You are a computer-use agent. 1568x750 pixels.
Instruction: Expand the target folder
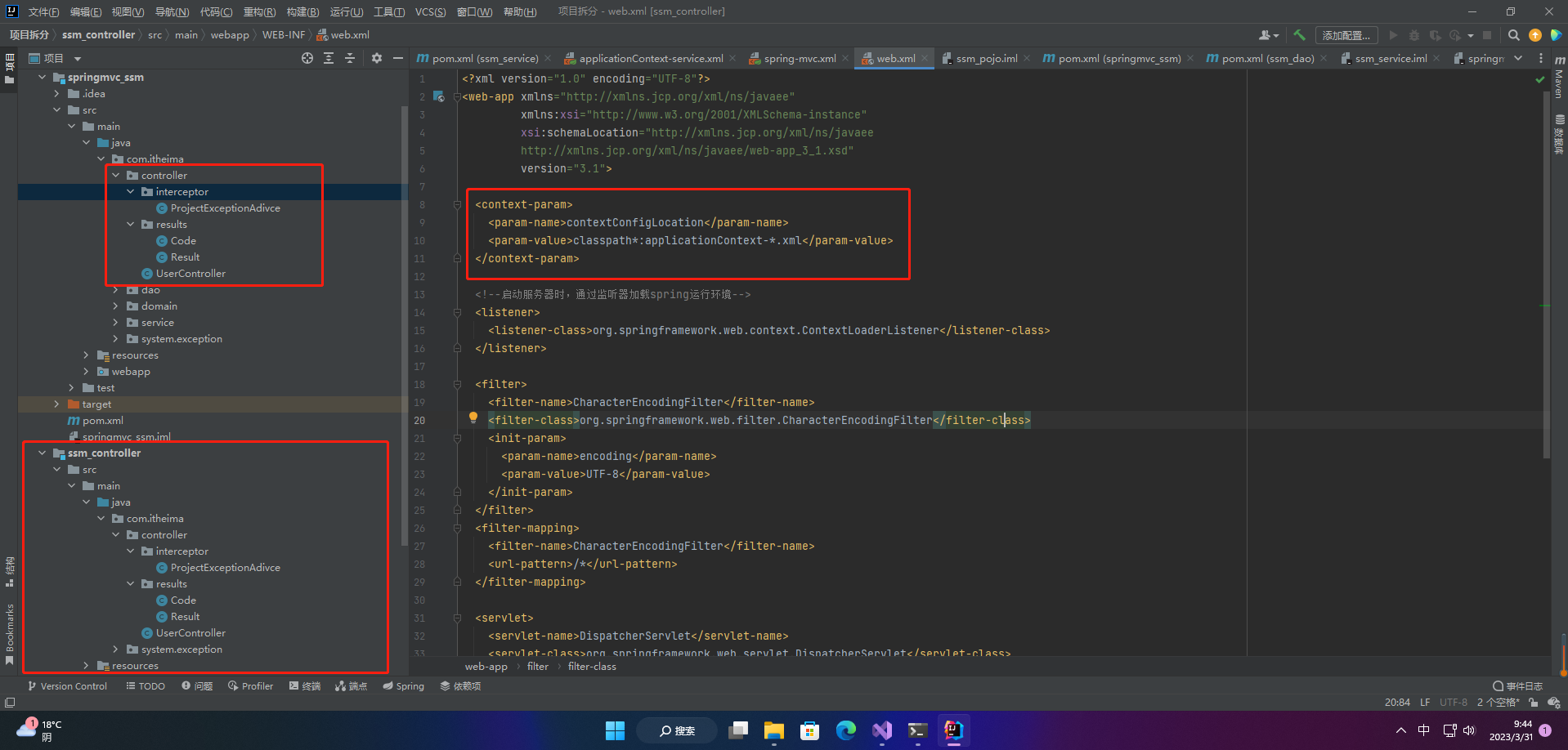[56, 404]
